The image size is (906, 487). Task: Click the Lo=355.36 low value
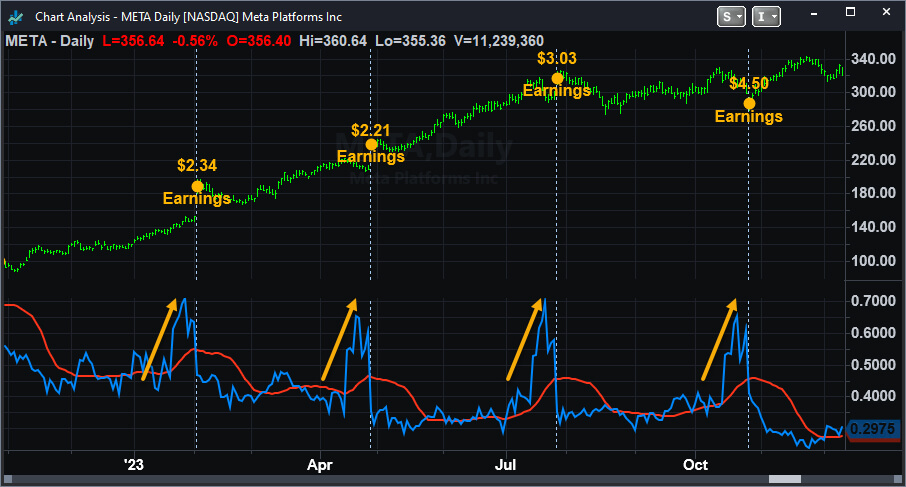[410, 41]
